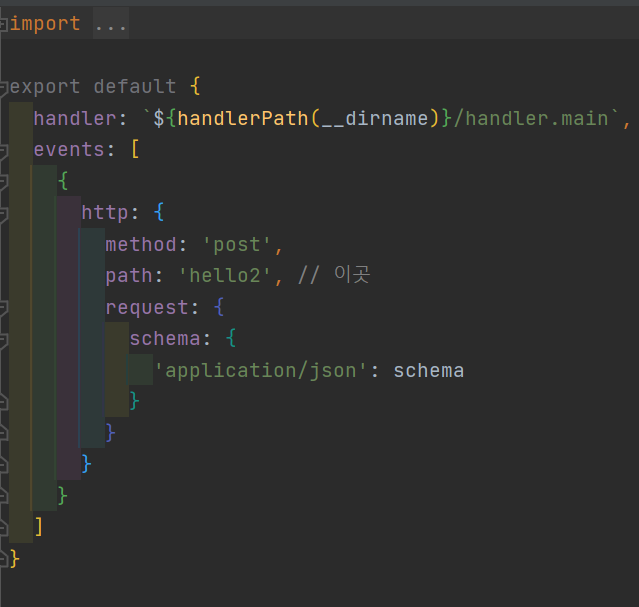Viewport: 639px width, 607px height.
Task: Click the 'http' property key
Action: [105, 213]
